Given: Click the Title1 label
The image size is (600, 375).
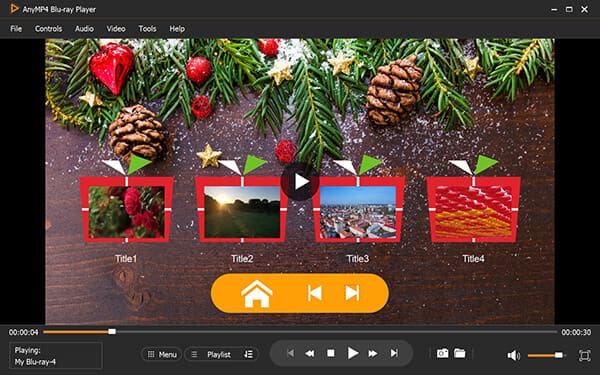Looking at the screenshot, I should coord(126,259).
